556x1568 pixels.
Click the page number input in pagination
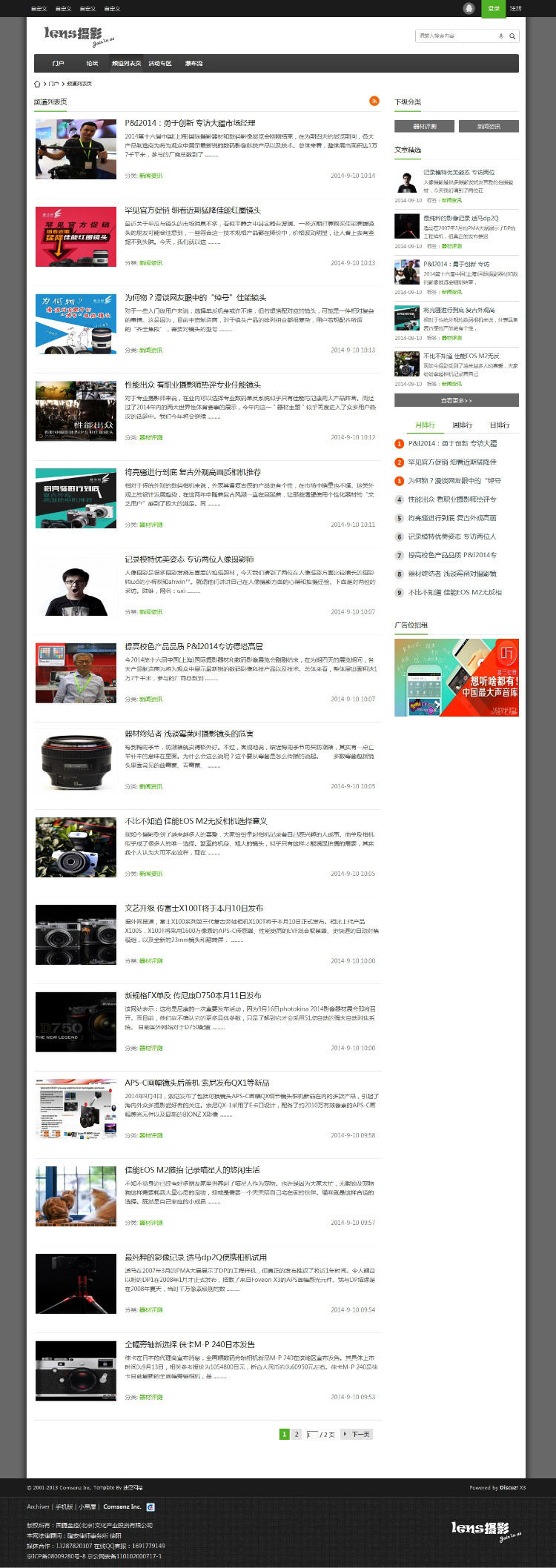tap(312, 1435)
